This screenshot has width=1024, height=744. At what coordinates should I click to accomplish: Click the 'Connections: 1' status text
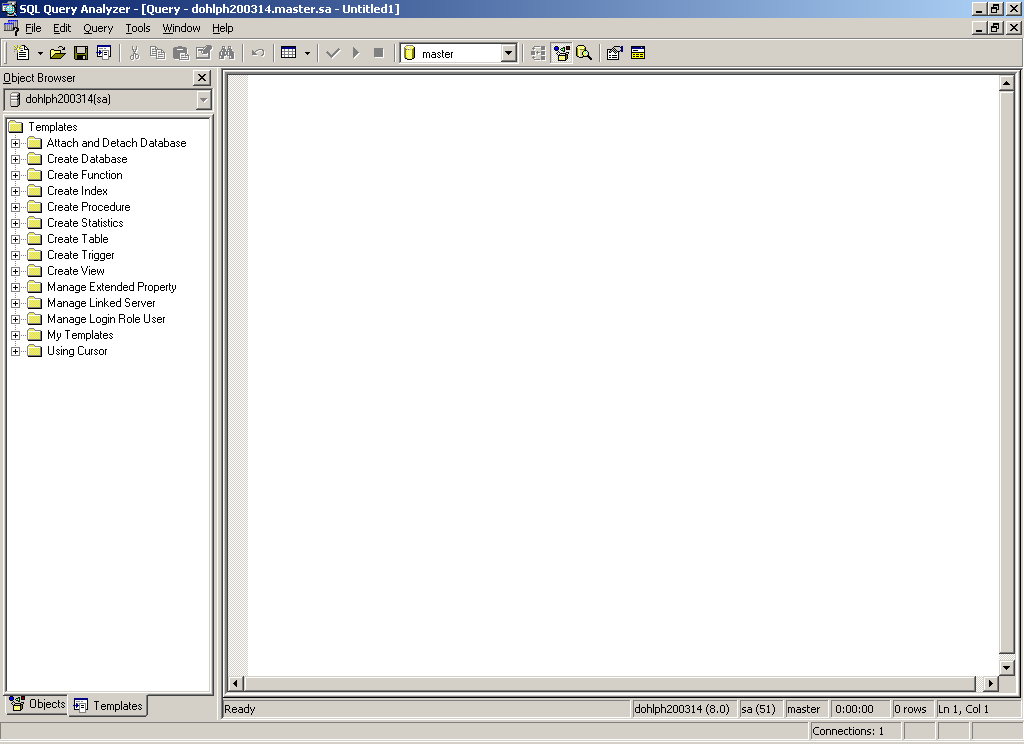point(848,731)
